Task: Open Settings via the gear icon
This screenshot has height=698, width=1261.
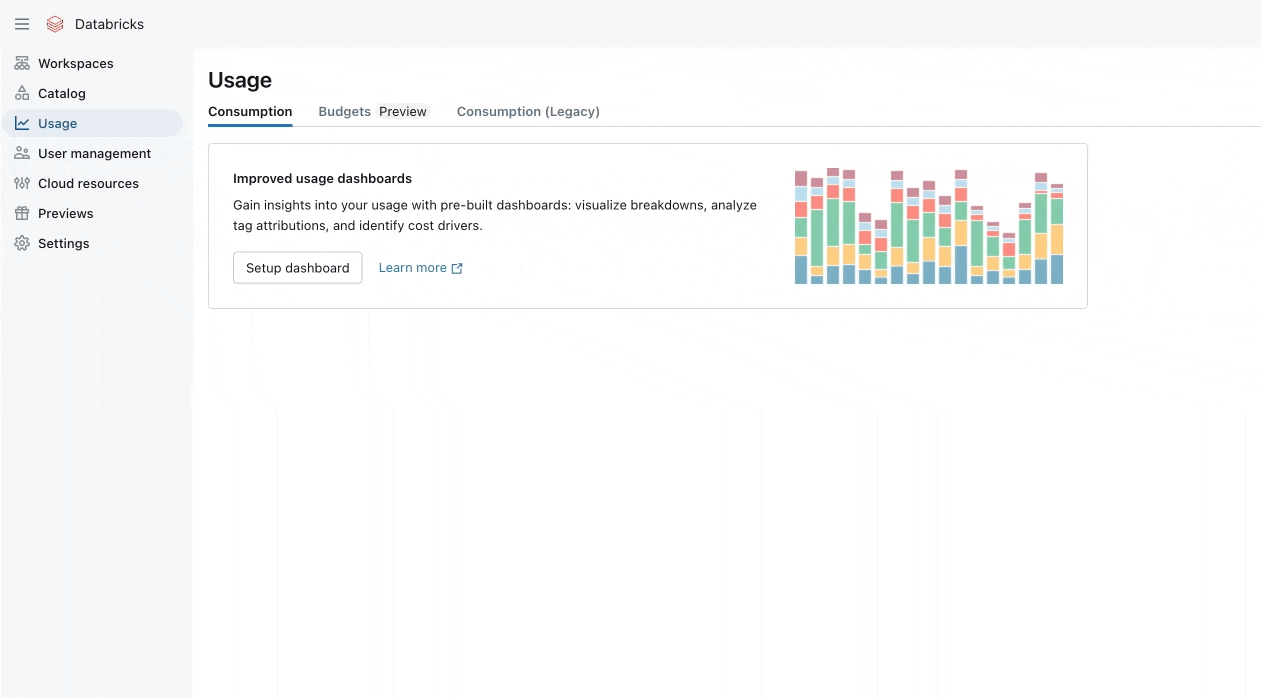Action: click(22, 243)
